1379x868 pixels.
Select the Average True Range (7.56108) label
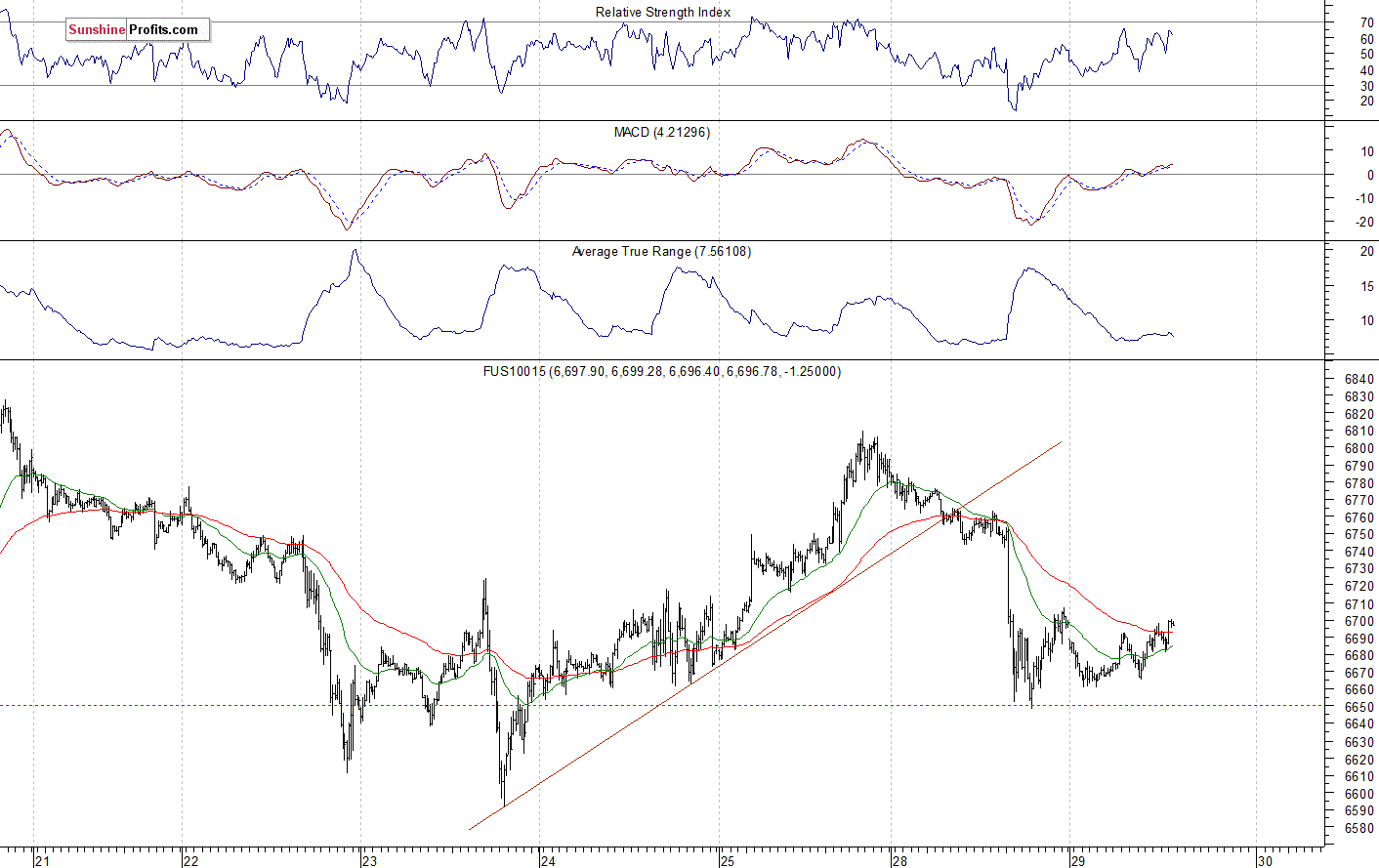tap(661, 252)
